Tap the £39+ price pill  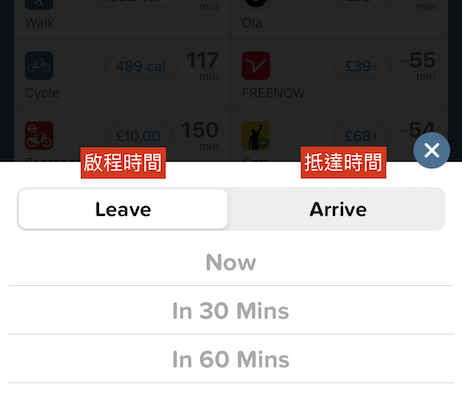362,66
